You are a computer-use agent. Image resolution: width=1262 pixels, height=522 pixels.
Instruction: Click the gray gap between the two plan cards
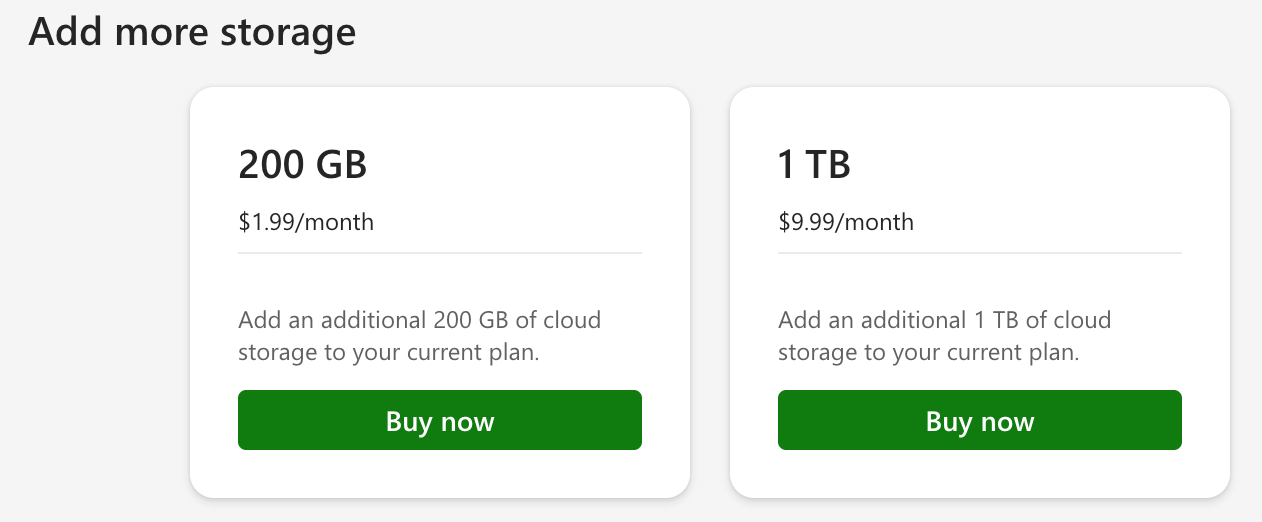[710, 292]
